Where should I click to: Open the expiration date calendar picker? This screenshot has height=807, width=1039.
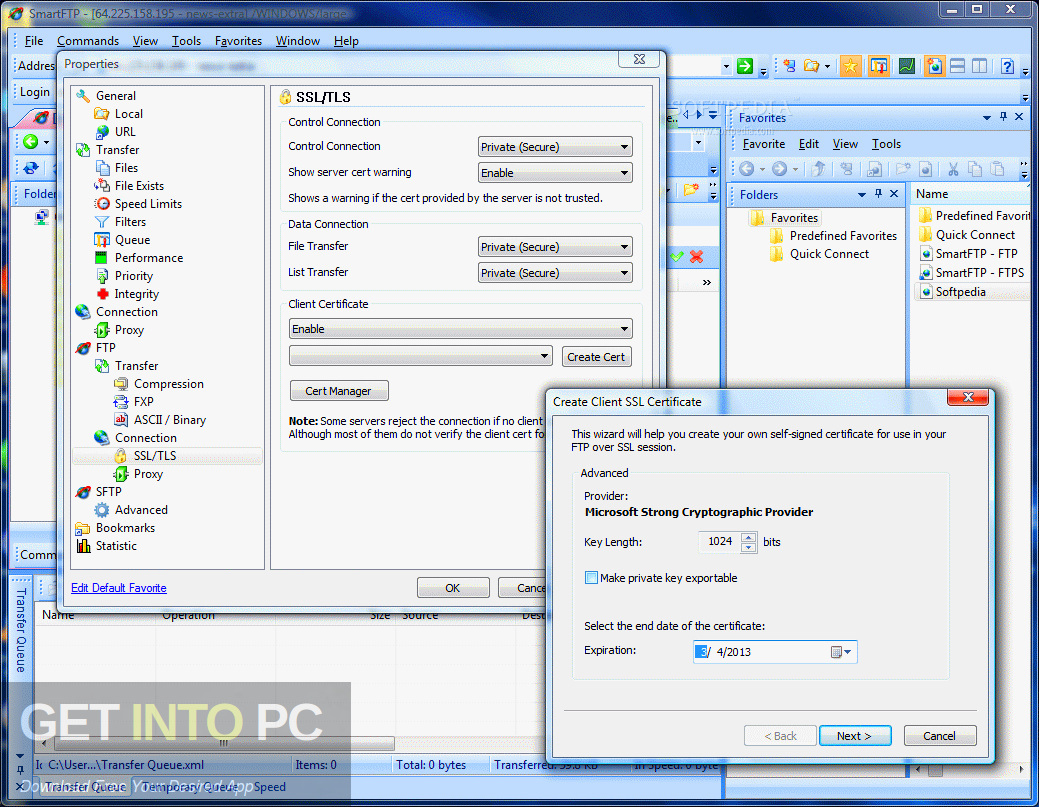click(x=841, y=652)
